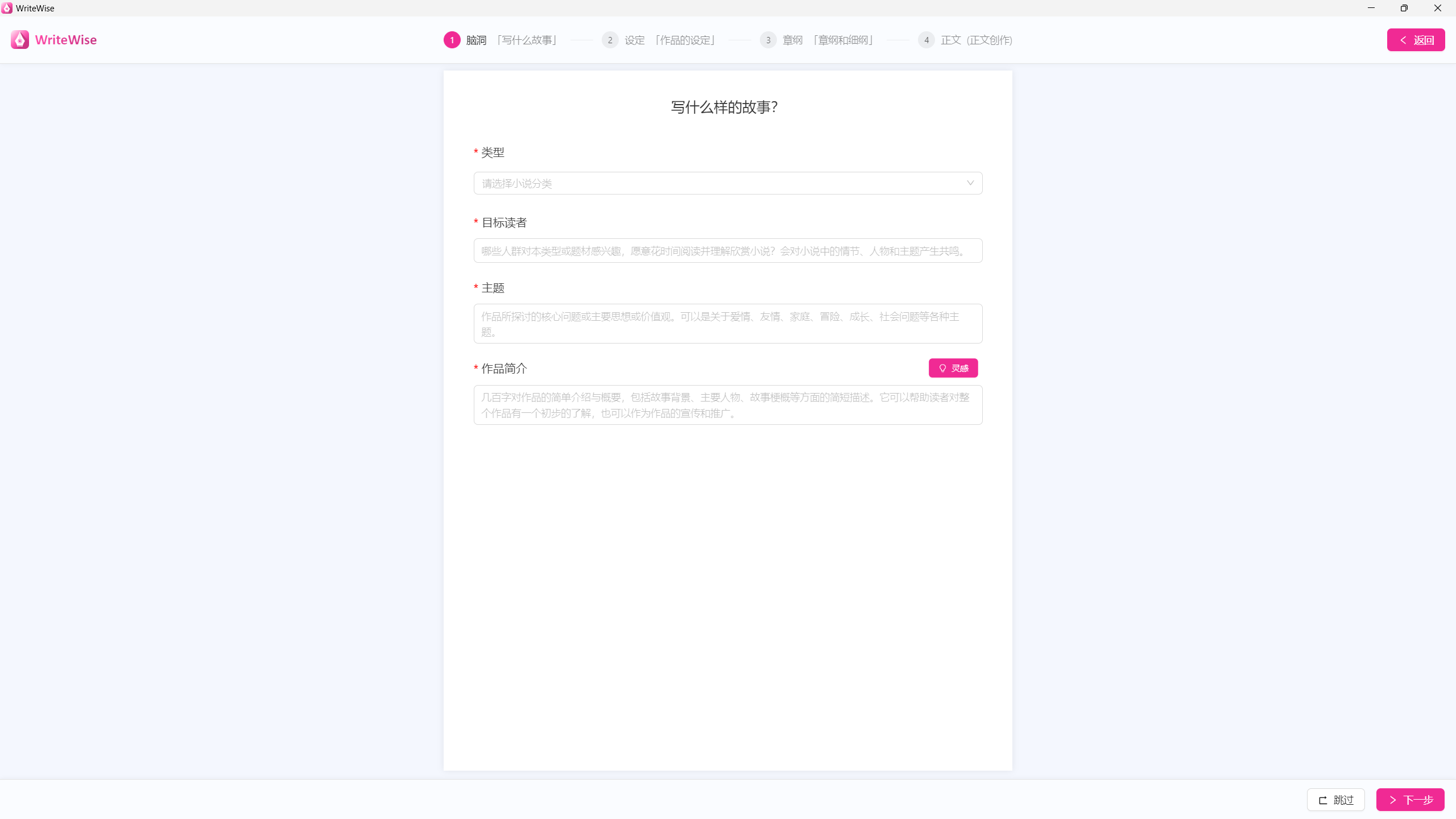Click the step 1 脑洞 circle icon

452,40
